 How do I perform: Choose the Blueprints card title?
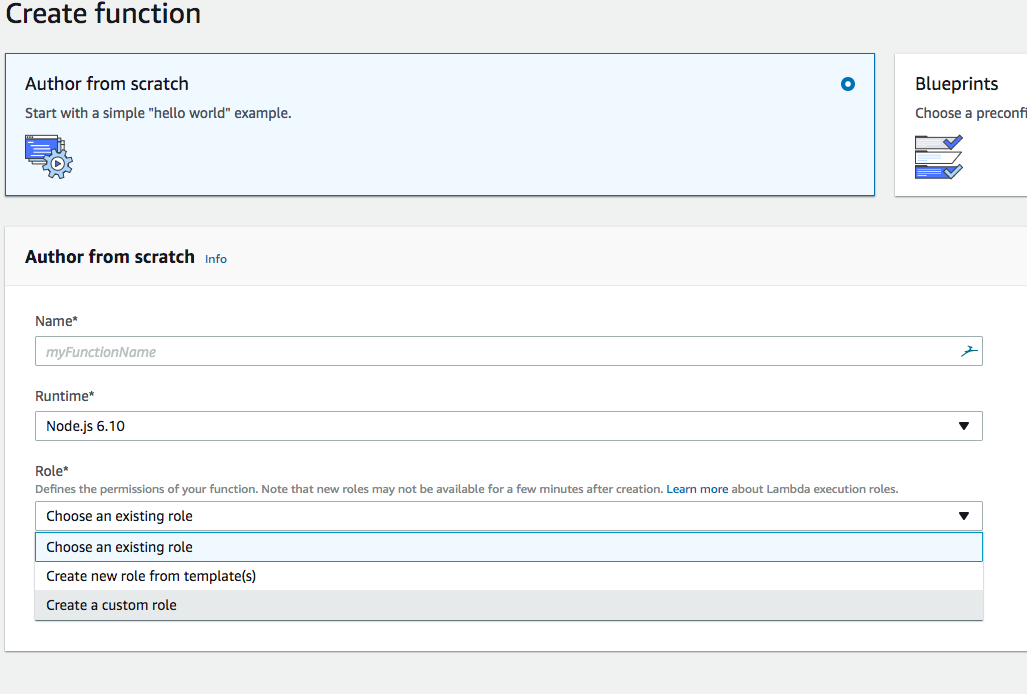[957, 84]
